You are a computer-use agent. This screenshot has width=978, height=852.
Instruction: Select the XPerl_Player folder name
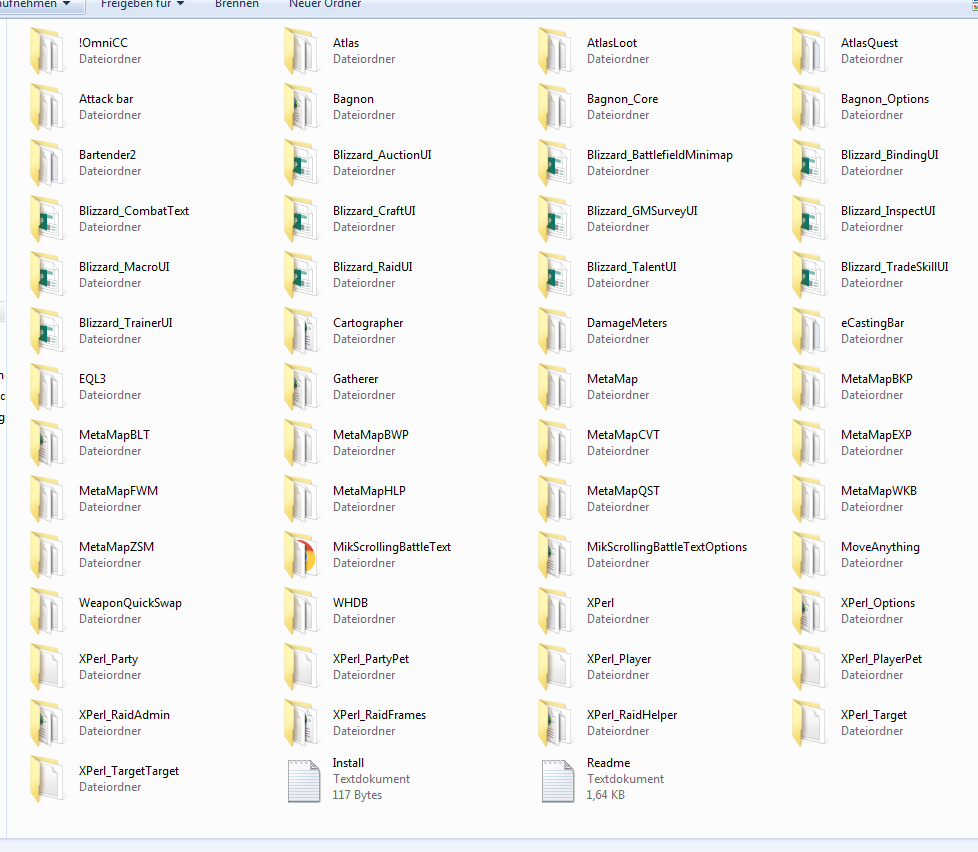tap(619, 659)
